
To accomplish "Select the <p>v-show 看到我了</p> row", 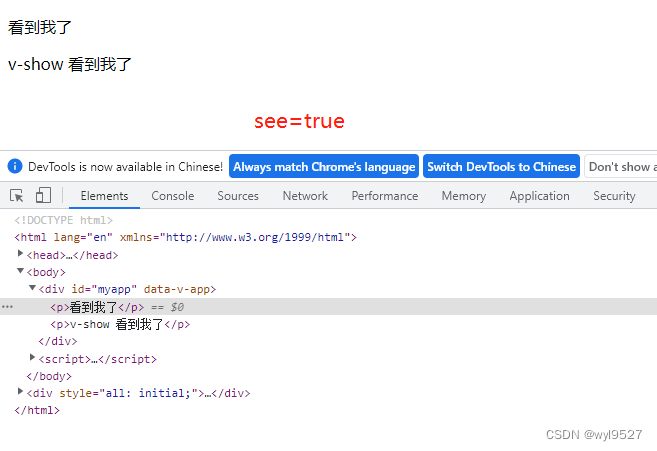I will pyautogui.click(x=120, y=324).
